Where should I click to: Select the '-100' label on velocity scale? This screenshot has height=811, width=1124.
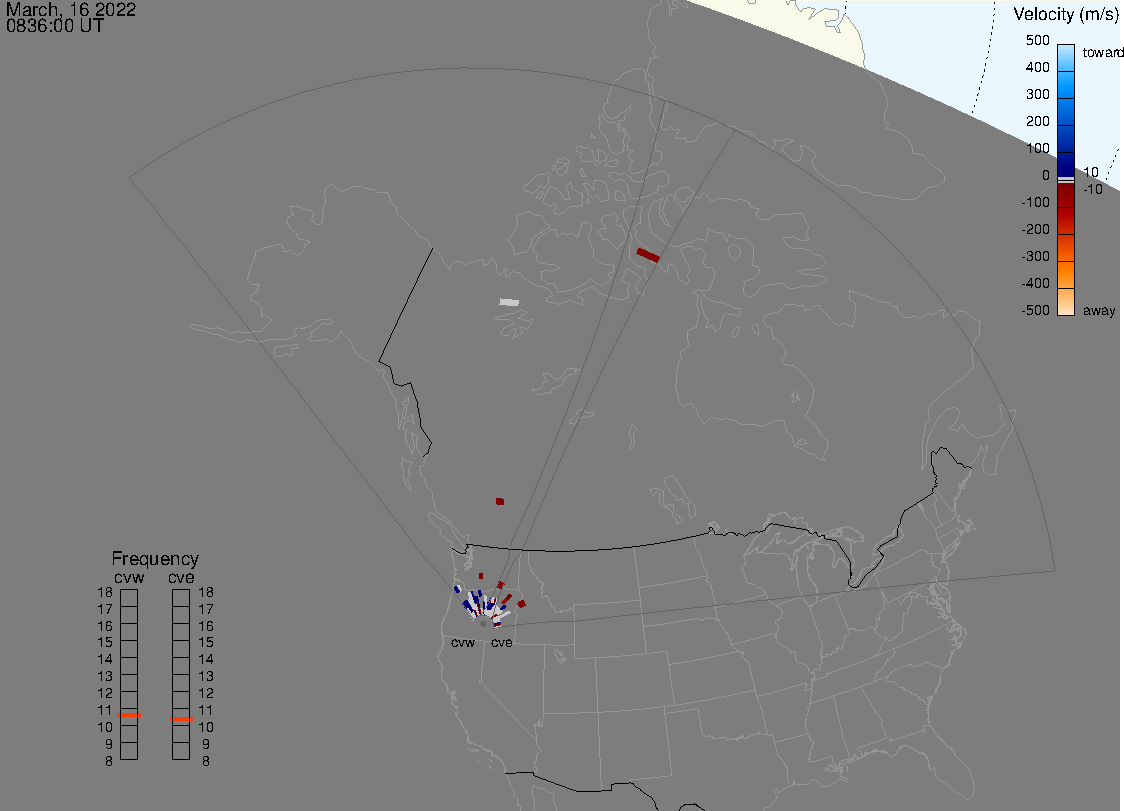pyautogui.click(x=1035, y=202)
